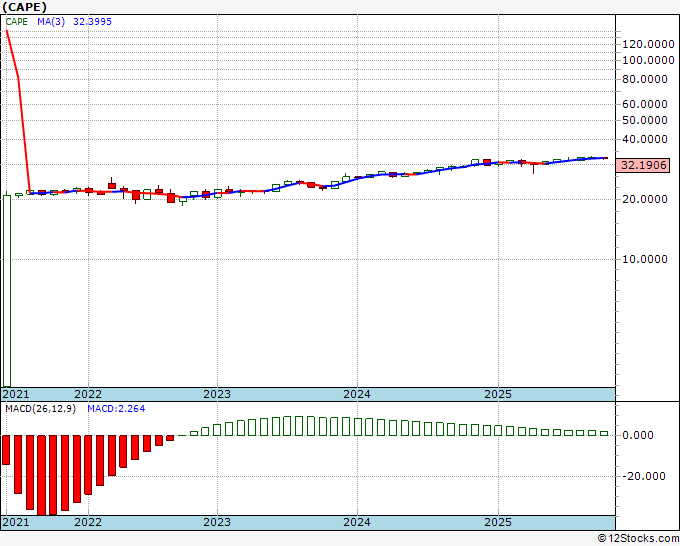Click the 100.0000 price axis label
Viewport: 680px width, 546px height.
click(648, 60)
